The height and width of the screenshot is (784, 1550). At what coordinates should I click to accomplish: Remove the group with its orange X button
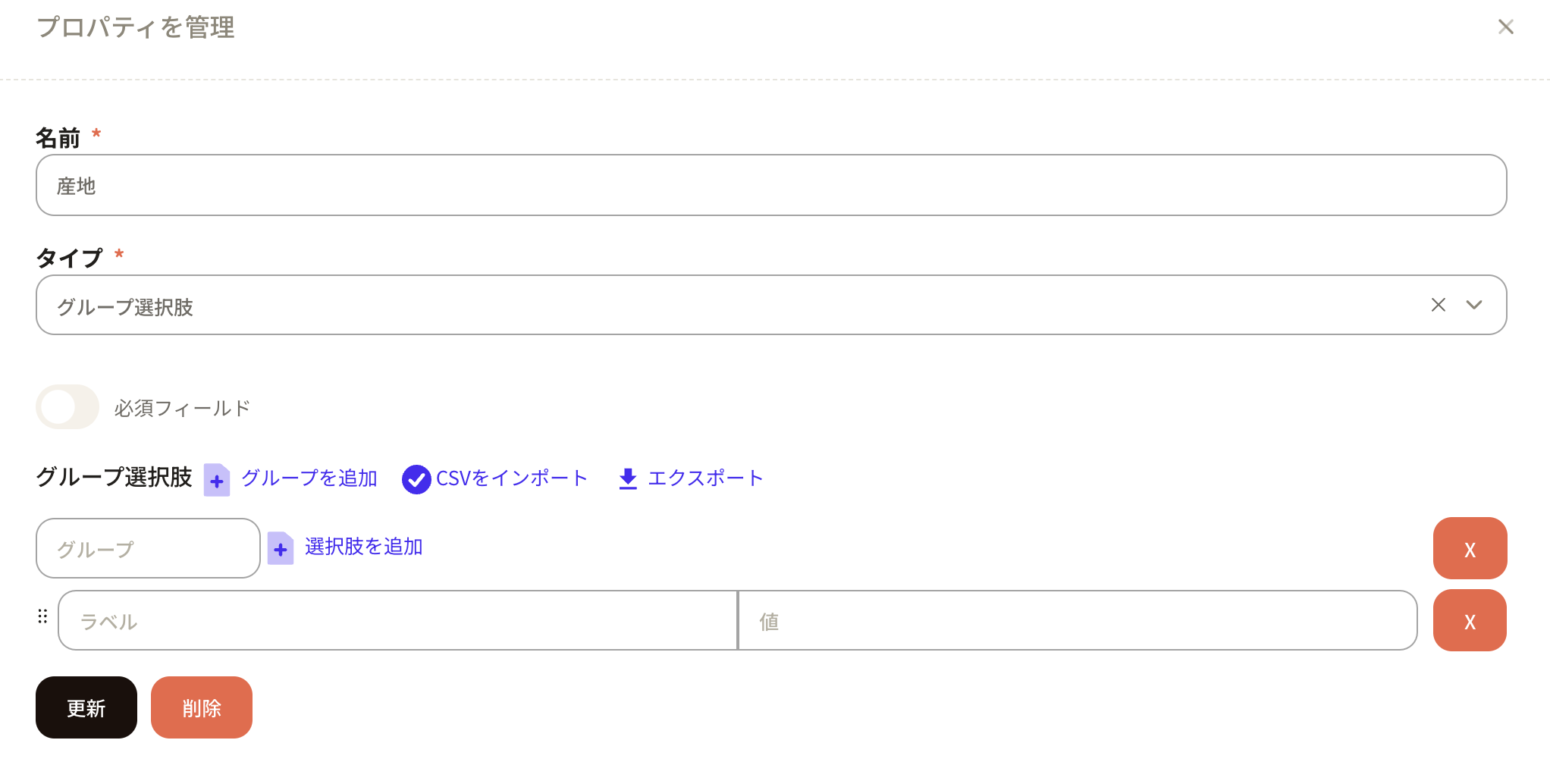click(1470, 548)
